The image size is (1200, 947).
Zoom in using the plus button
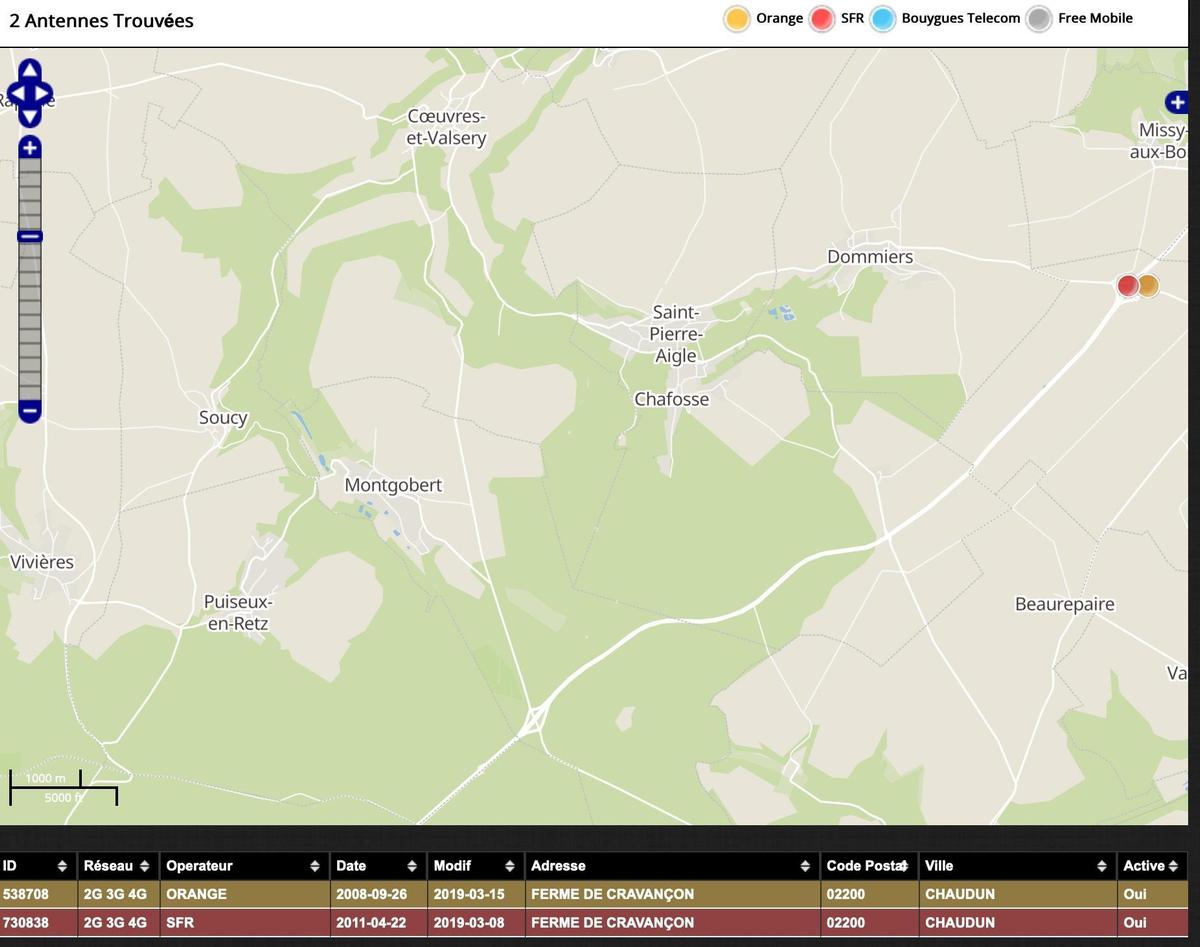pyautogui.click(x=30, y=148)
